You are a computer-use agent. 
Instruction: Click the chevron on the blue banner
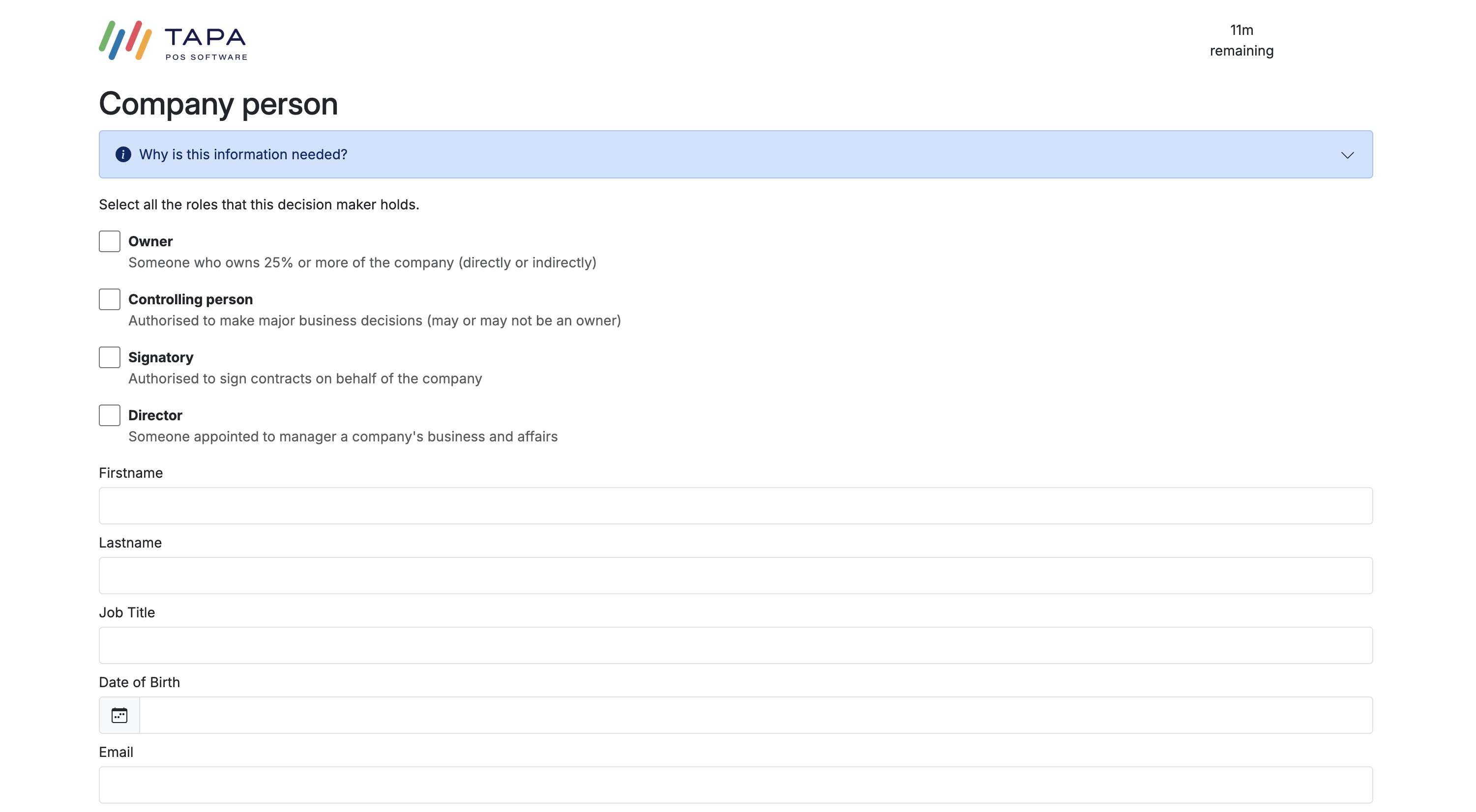[x=1347, y=155]
